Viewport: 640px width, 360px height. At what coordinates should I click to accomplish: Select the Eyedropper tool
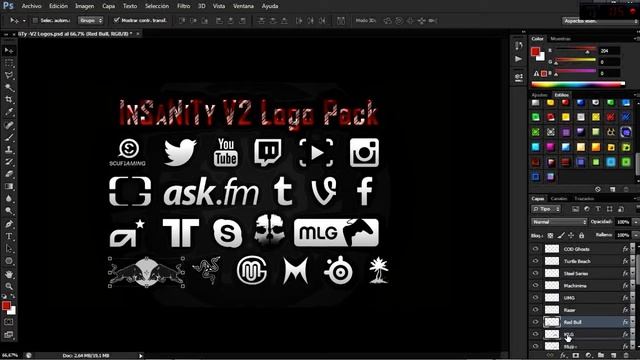tap(9, 112)
